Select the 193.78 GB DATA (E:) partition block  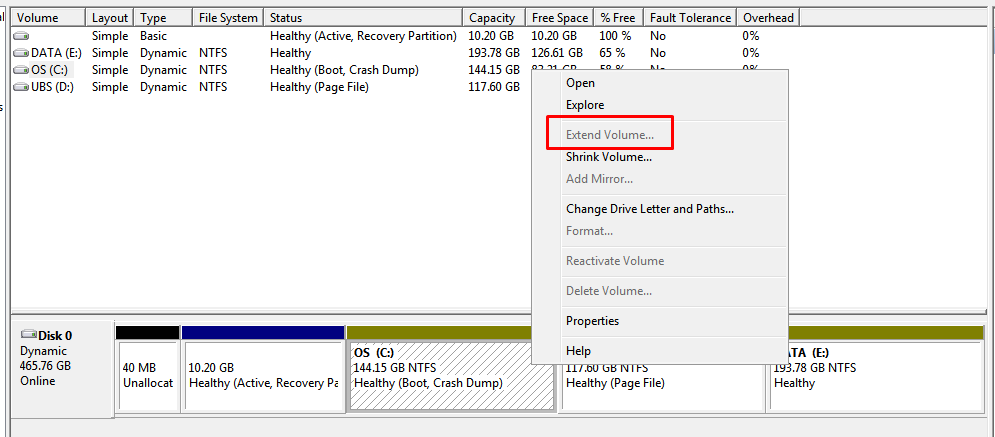tap(875, 376)
